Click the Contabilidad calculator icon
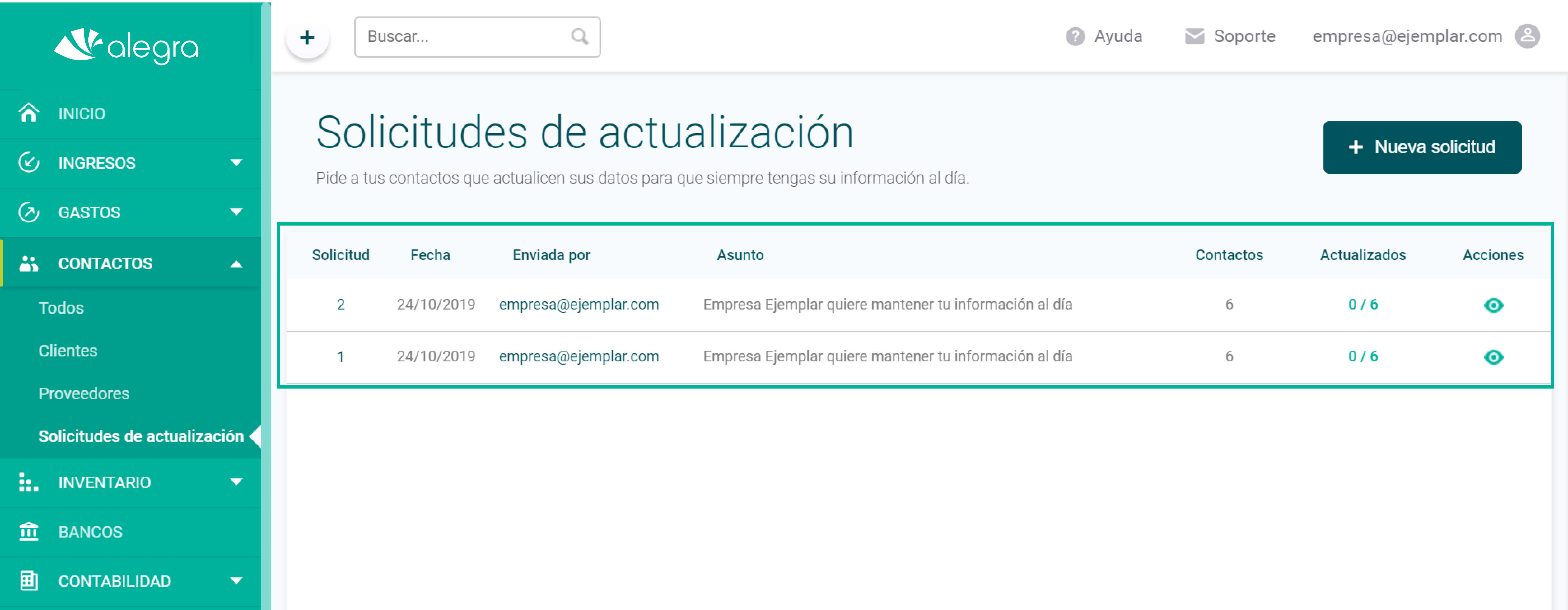Image resolution: width=1568 pixels, height=610 pixels. click(x=29, y=581)
